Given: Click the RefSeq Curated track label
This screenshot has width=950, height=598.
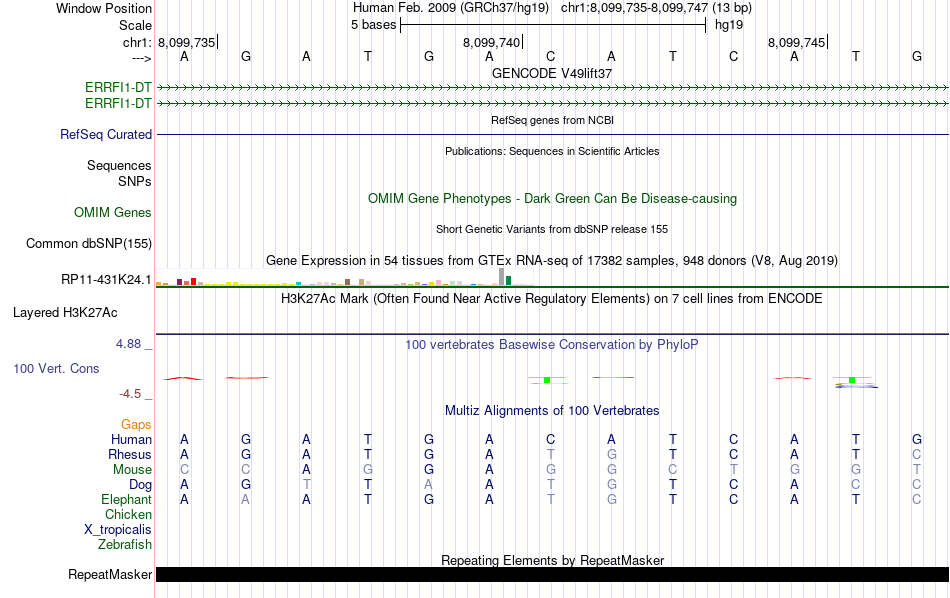Looking at the screenshot, I should point(106,135).
